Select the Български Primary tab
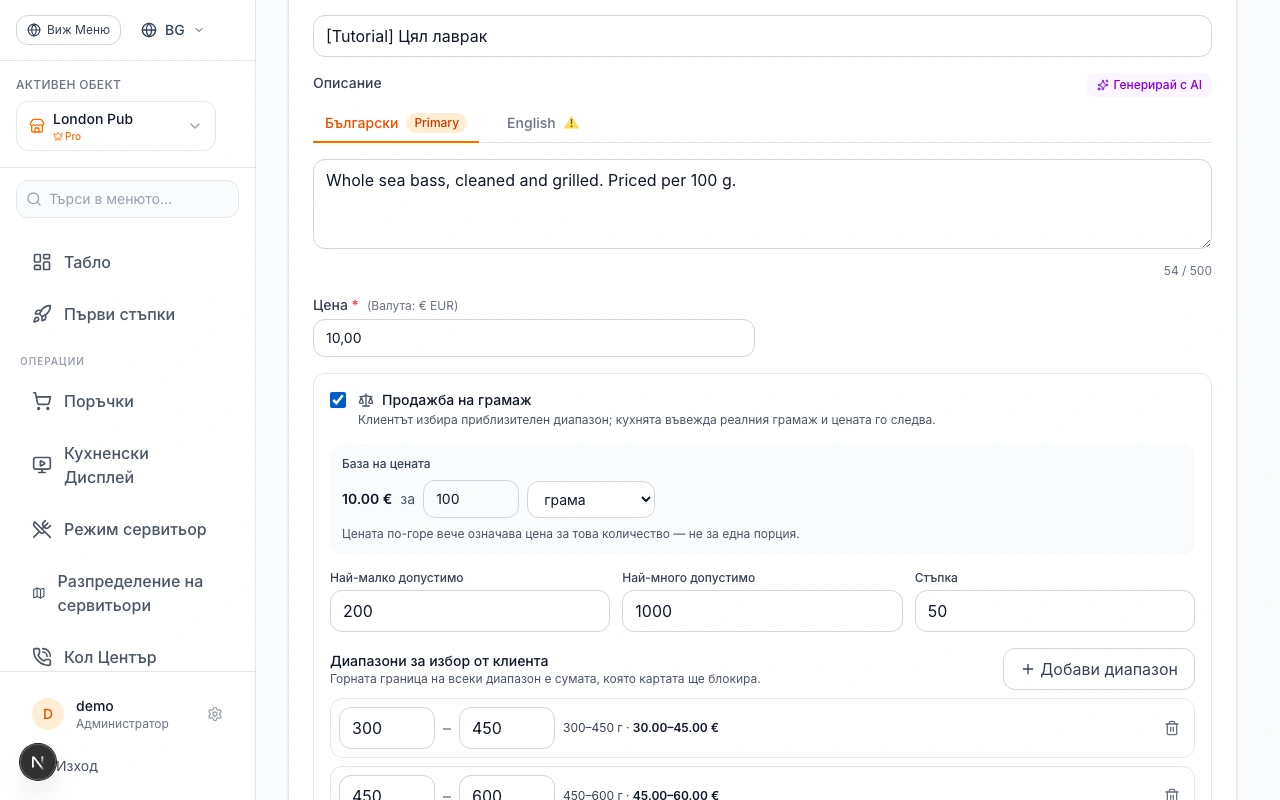This screenshot has height=800, width=1280. click(396, 123)
